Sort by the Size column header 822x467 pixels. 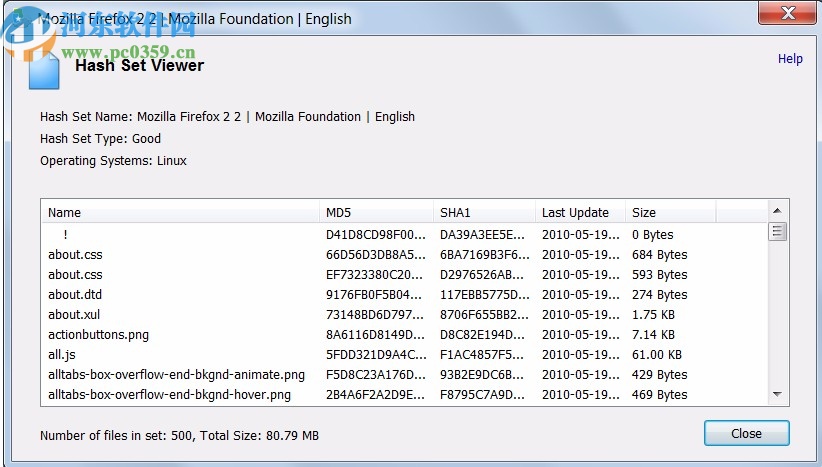coord(670,212)
